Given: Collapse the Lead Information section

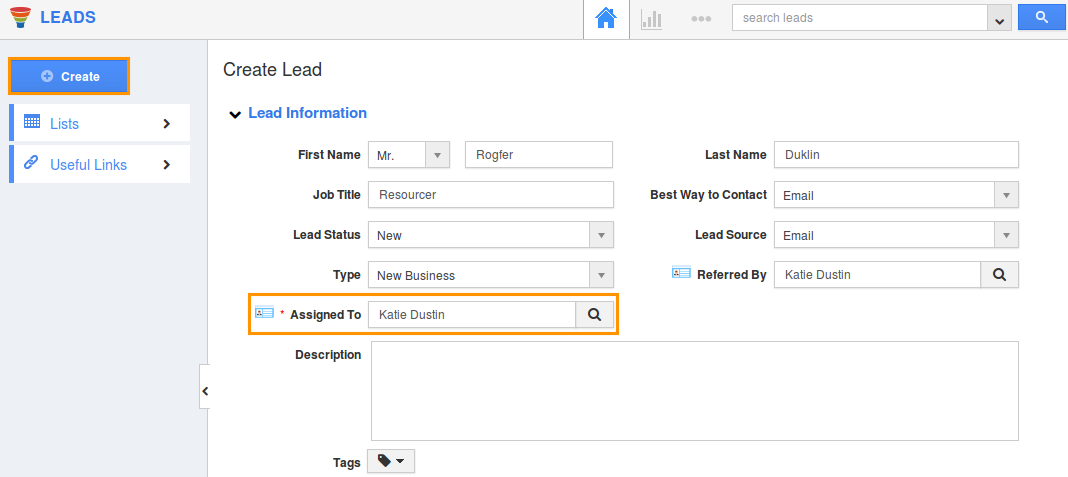Looking at the screenshot, I should [235, 114].
